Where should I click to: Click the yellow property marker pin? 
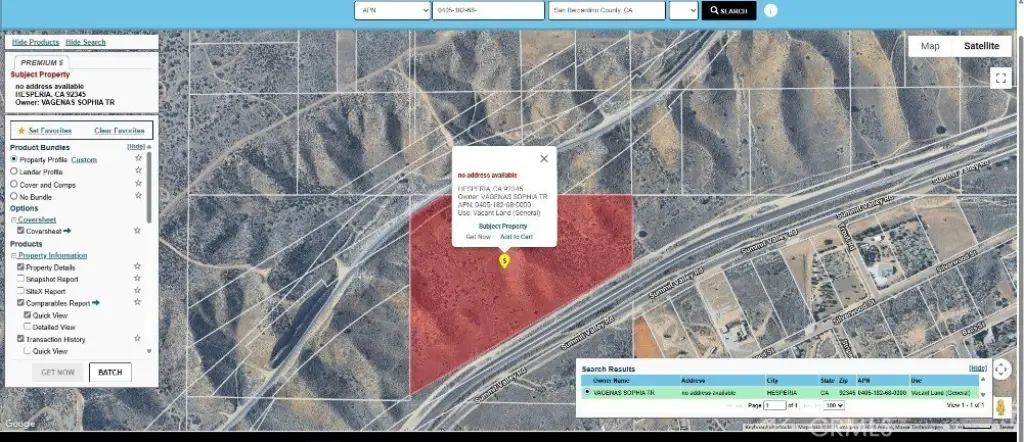505,261
